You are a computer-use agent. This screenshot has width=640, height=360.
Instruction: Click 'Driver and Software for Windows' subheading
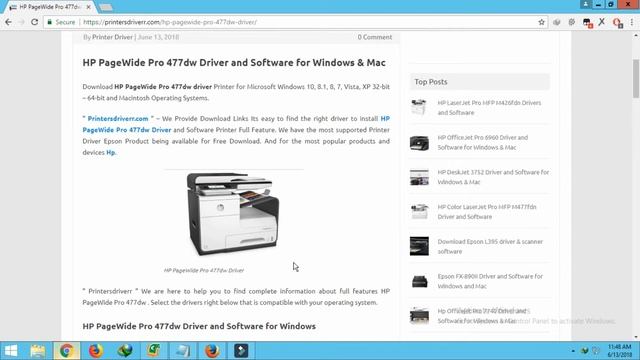[199, 326]
